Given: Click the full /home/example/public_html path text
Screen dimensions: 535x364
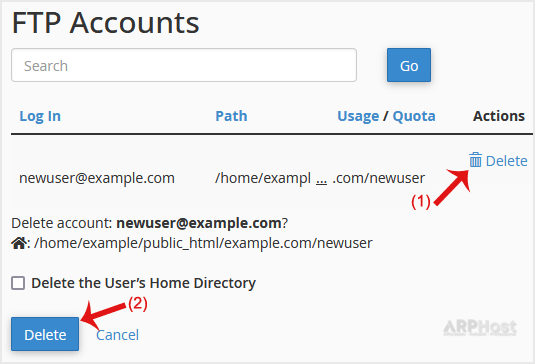Looking at the screenshot, I should click(x=203, y=243).
